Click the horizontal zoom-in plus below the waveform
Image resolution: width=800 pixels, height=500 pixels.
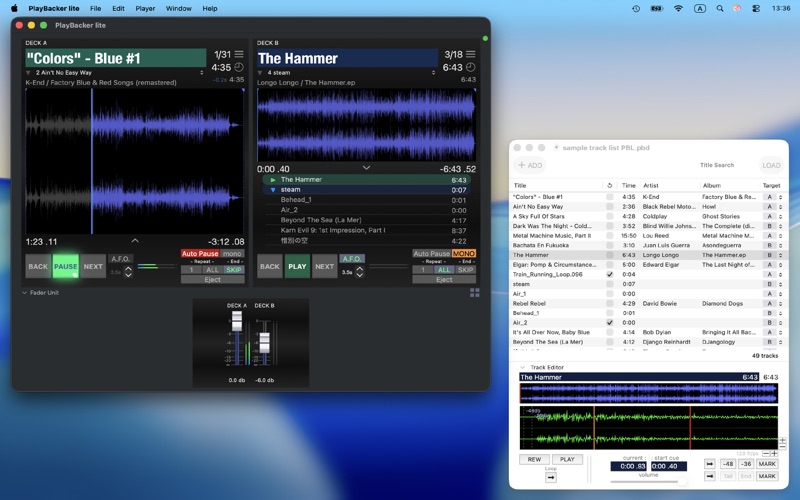click(774, 453)
